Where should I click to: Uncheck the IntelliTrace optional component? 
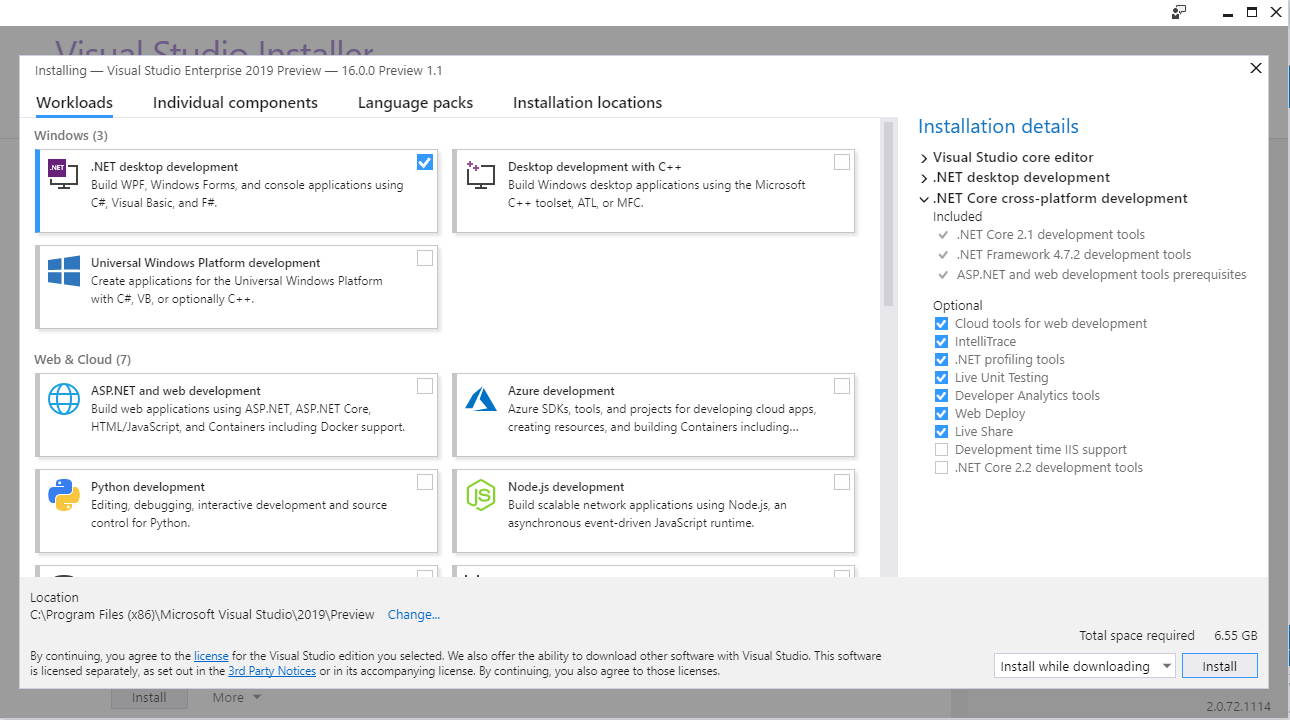click(941, 342)
